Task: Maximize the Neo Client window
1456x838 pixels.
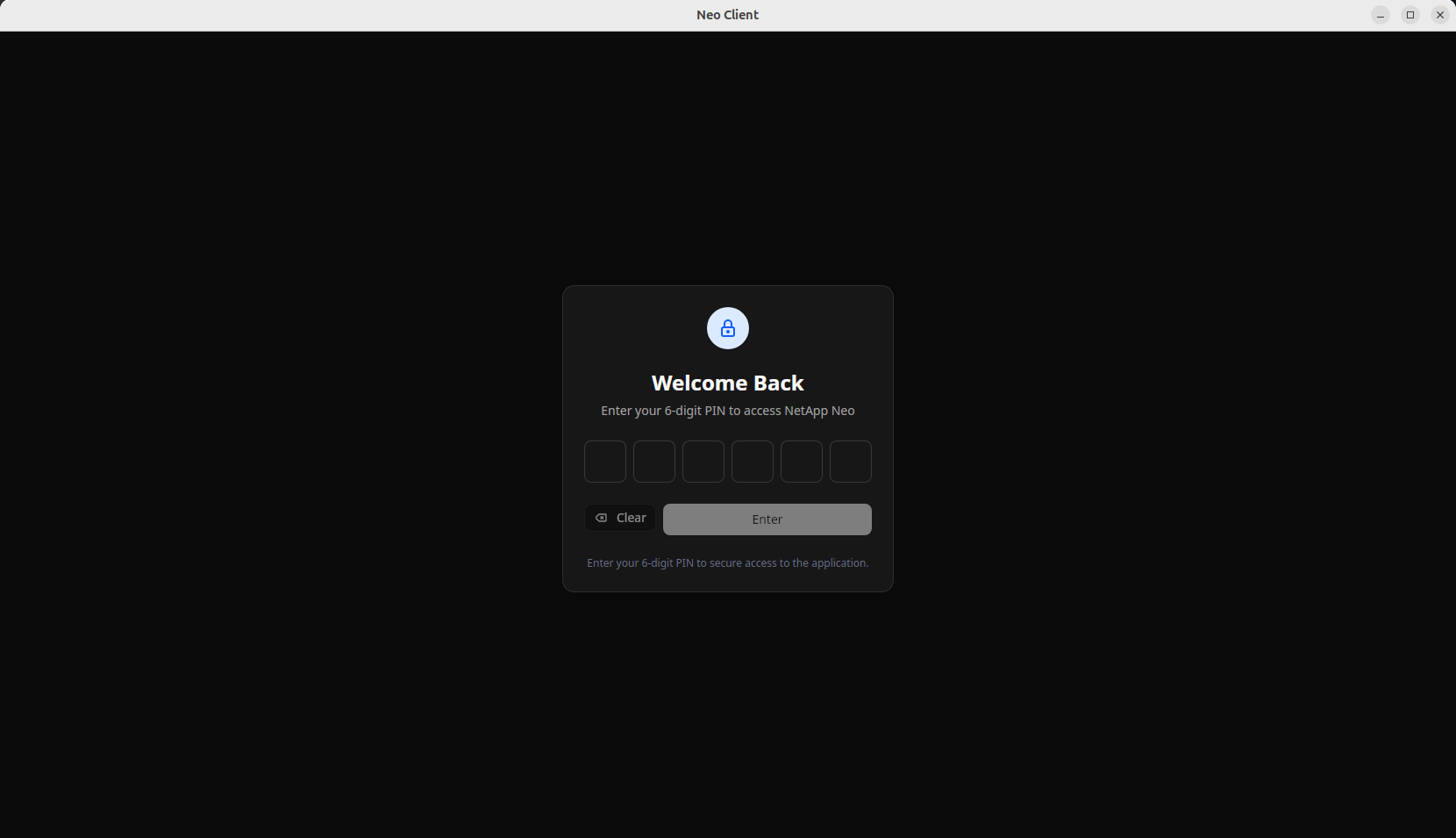Action: tap(1410, 14)
